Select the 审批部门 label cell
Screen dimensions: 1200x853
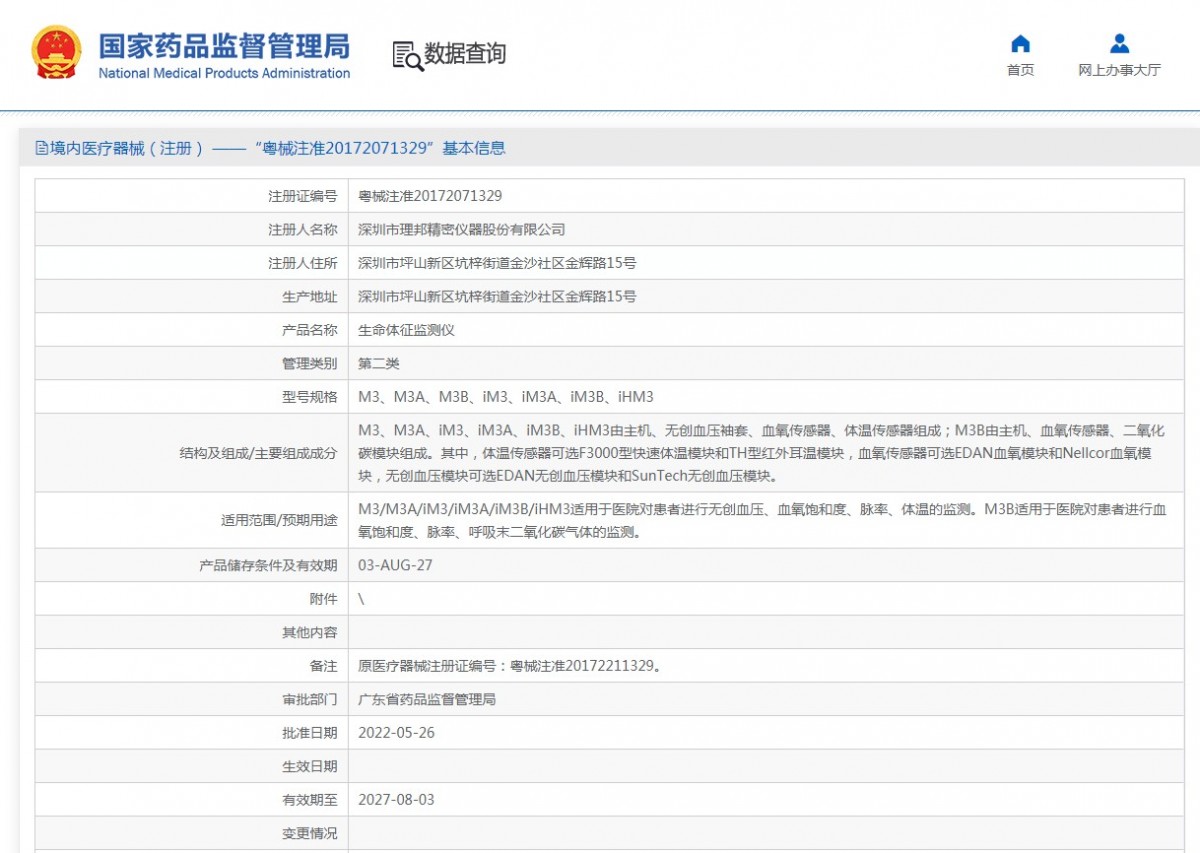(x=192, y=699)
